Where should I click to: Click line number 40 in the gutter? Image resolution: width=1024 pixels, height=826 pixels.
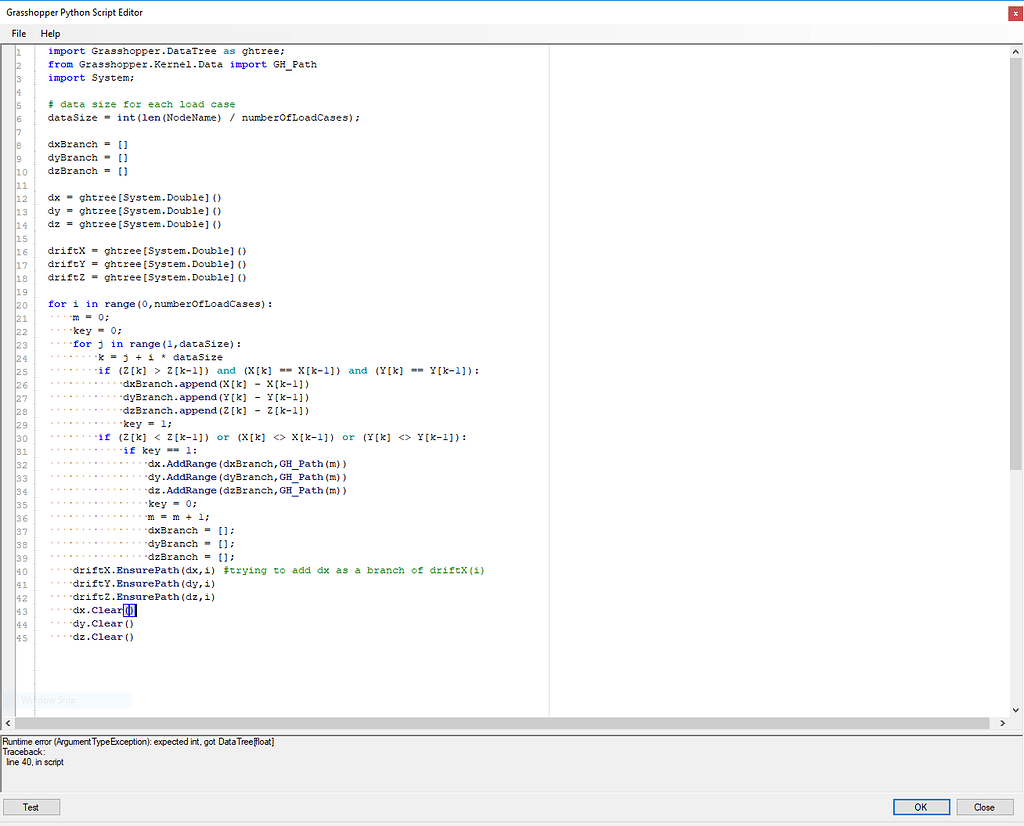pyautogui.click(x=24, y=570)
